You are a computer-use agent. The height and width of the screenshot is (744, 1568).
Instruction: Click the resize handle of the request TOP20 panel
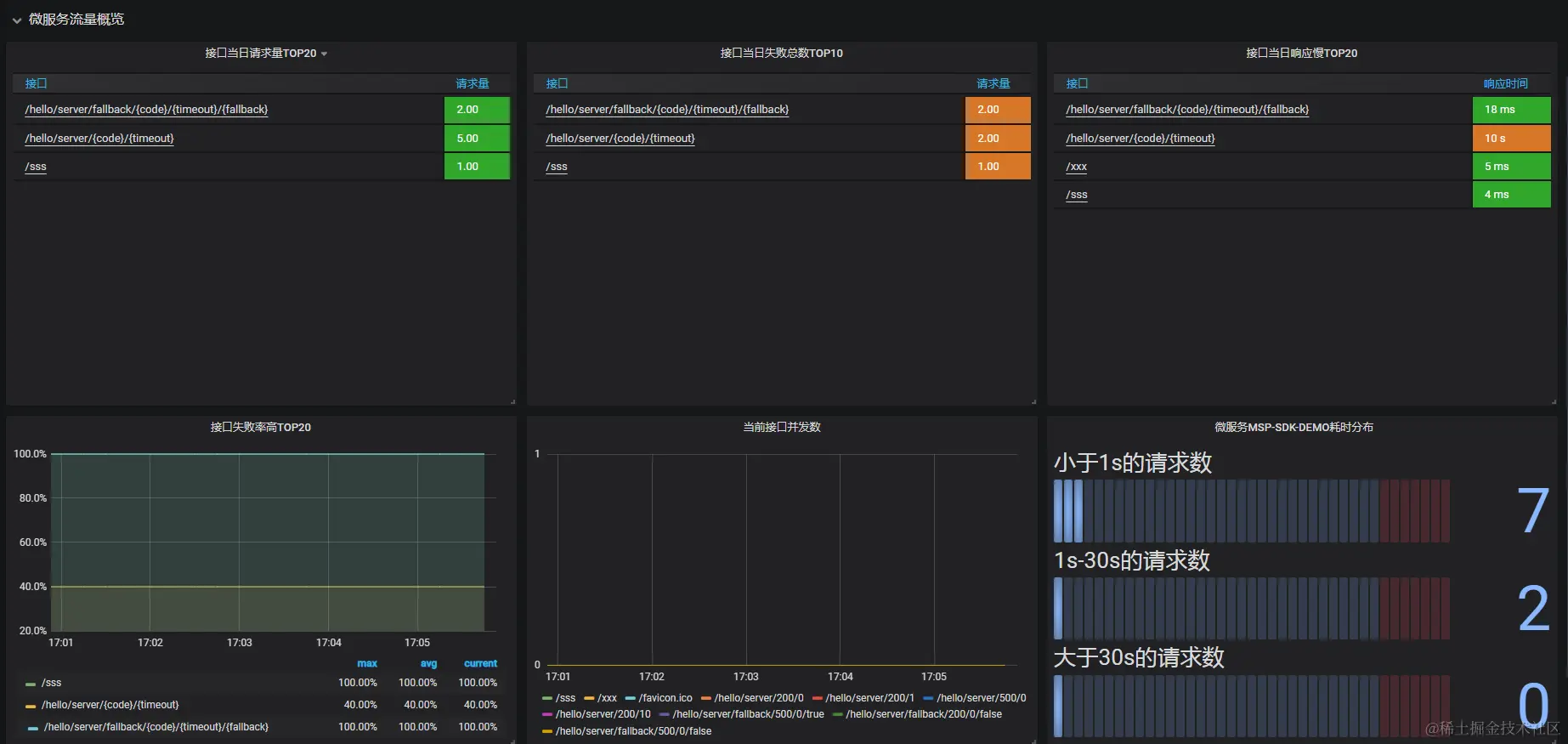point(512,401)
